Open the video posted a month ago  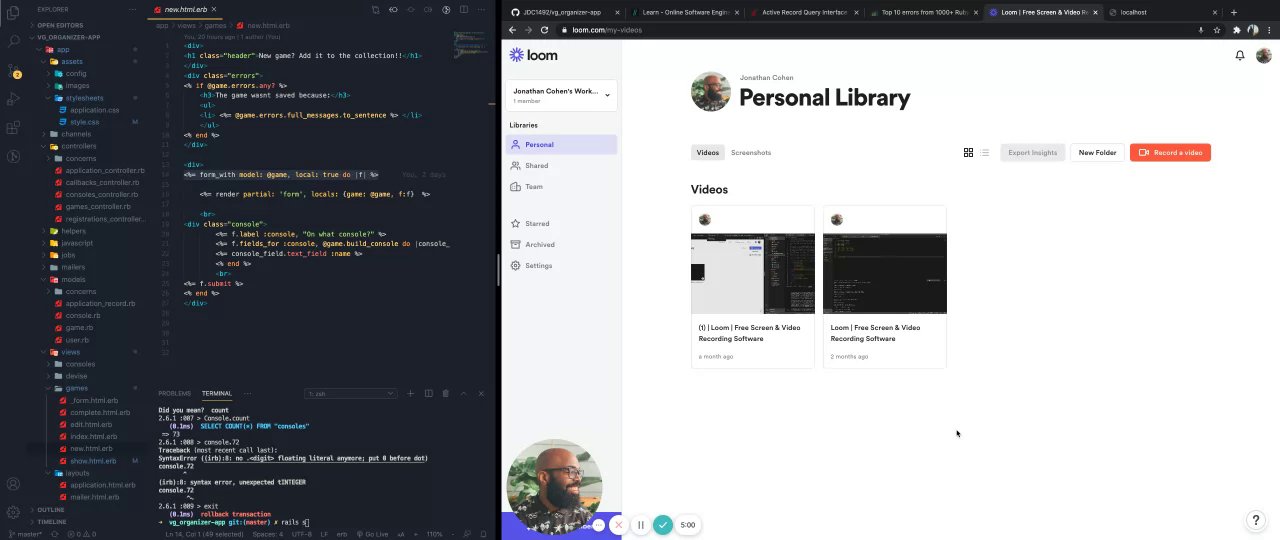pos(752,287)
